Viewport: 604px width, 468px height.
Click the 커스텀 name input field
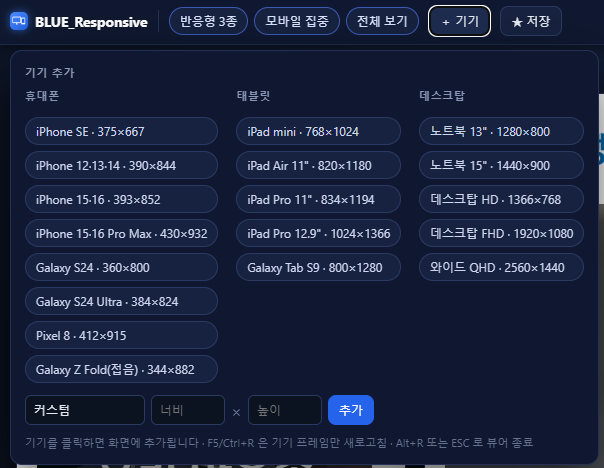pyautogui.click(x=85, y=410)
